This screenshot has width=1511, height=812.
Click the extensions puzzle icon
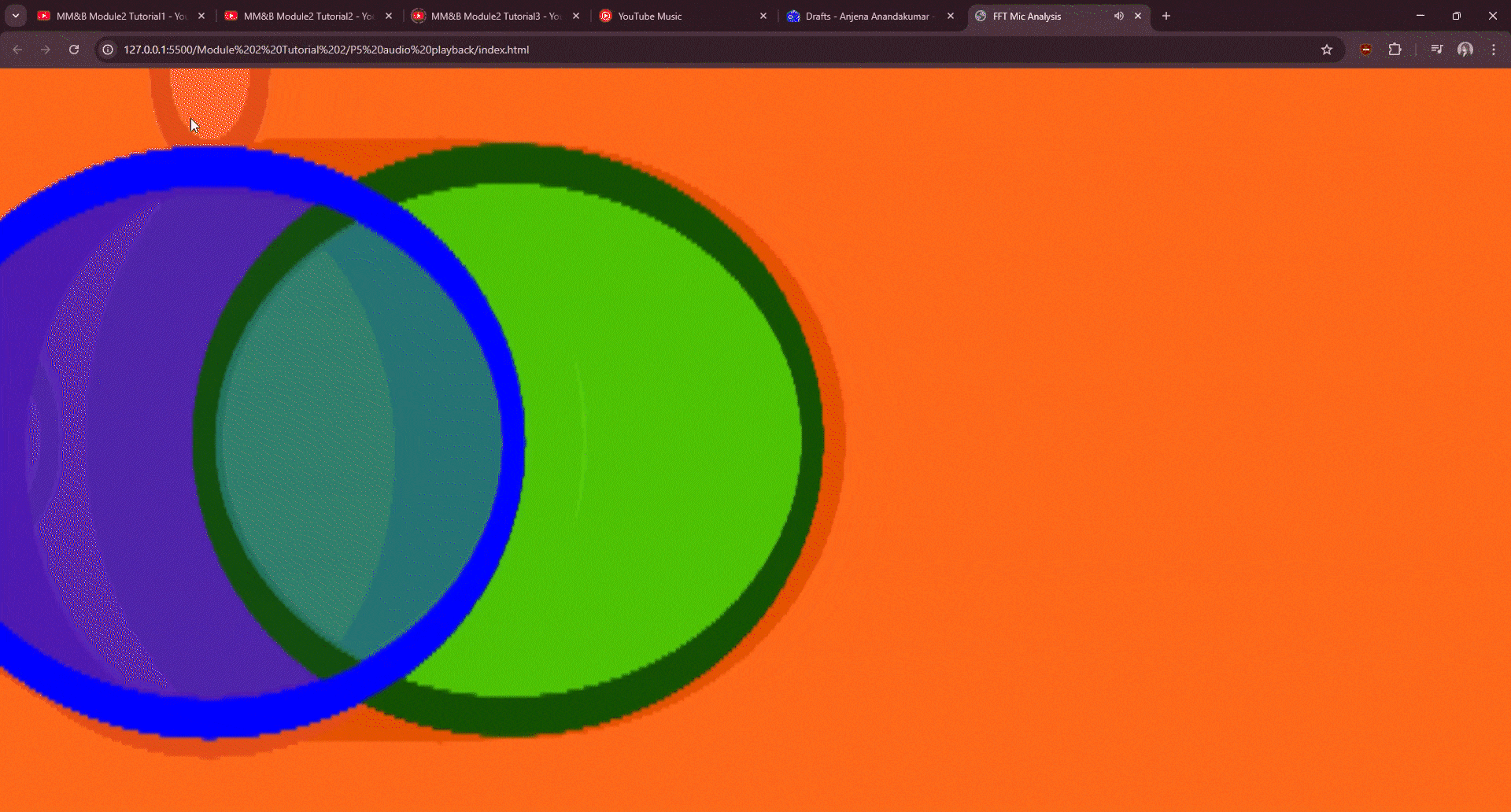click(1395, 49)
